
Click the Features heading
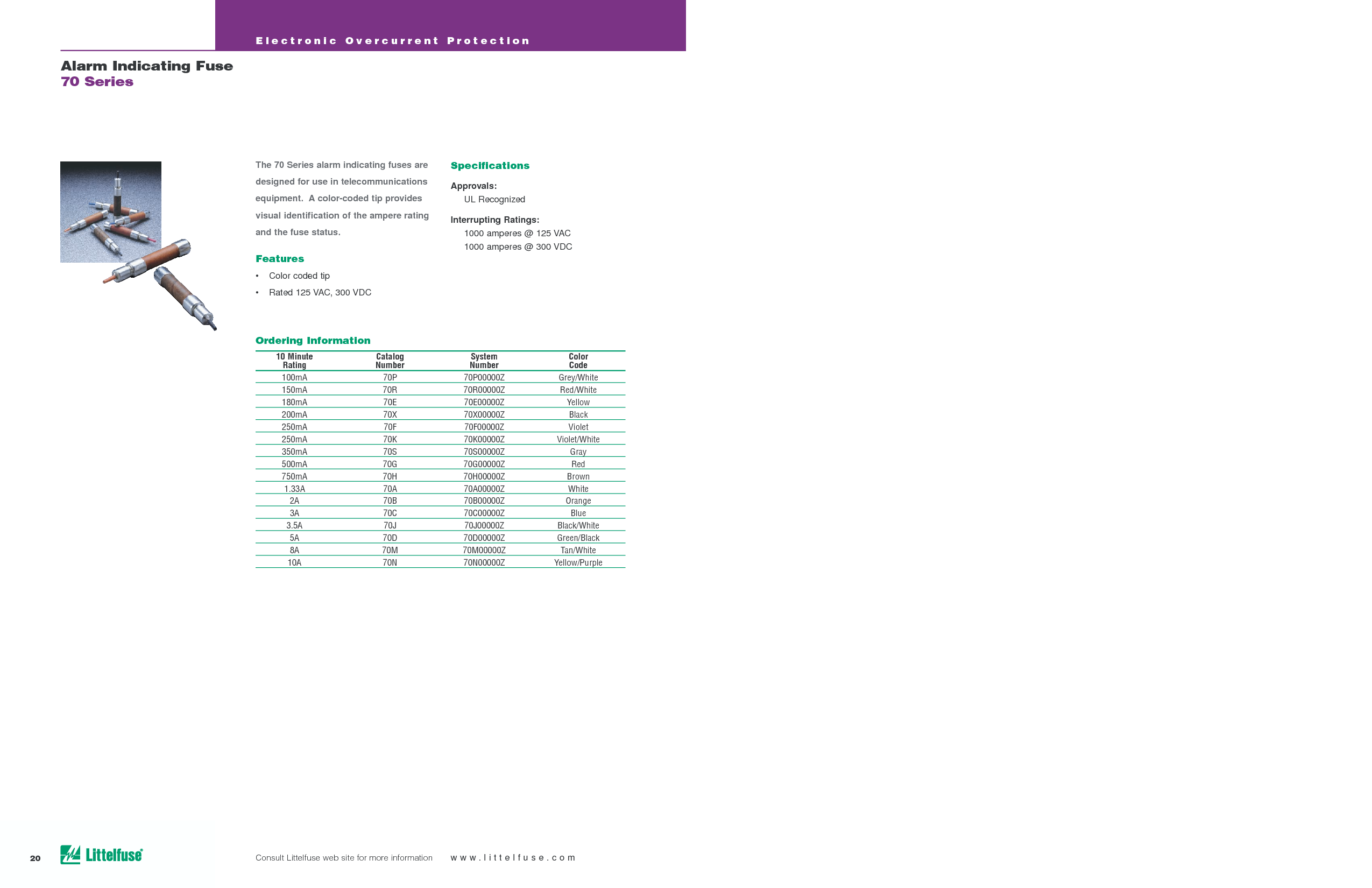[x=280, y=259]
